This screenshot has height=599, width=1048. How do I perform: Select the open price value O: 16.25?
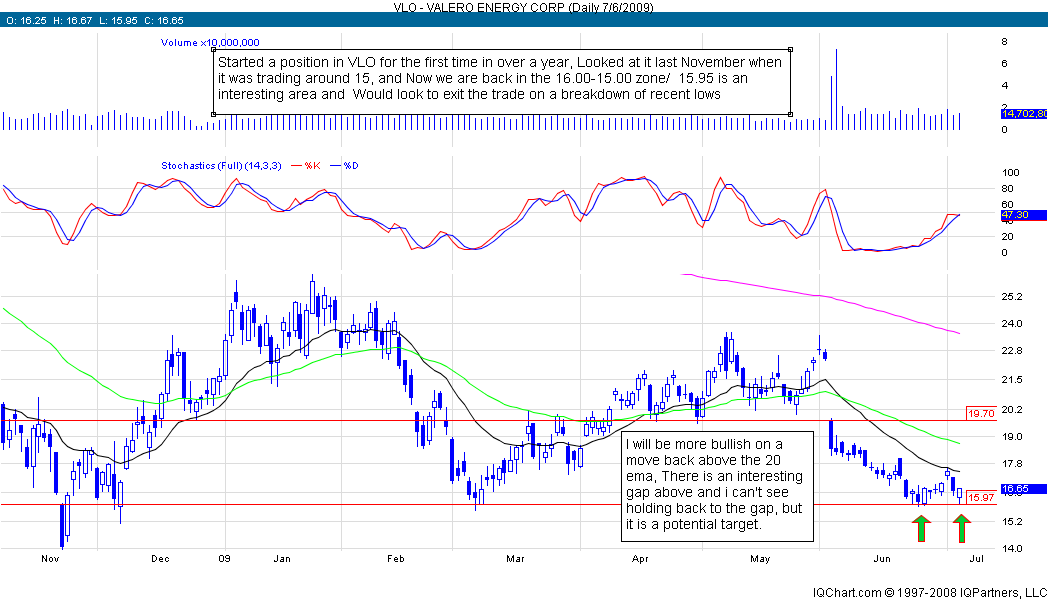click(26, 21)
